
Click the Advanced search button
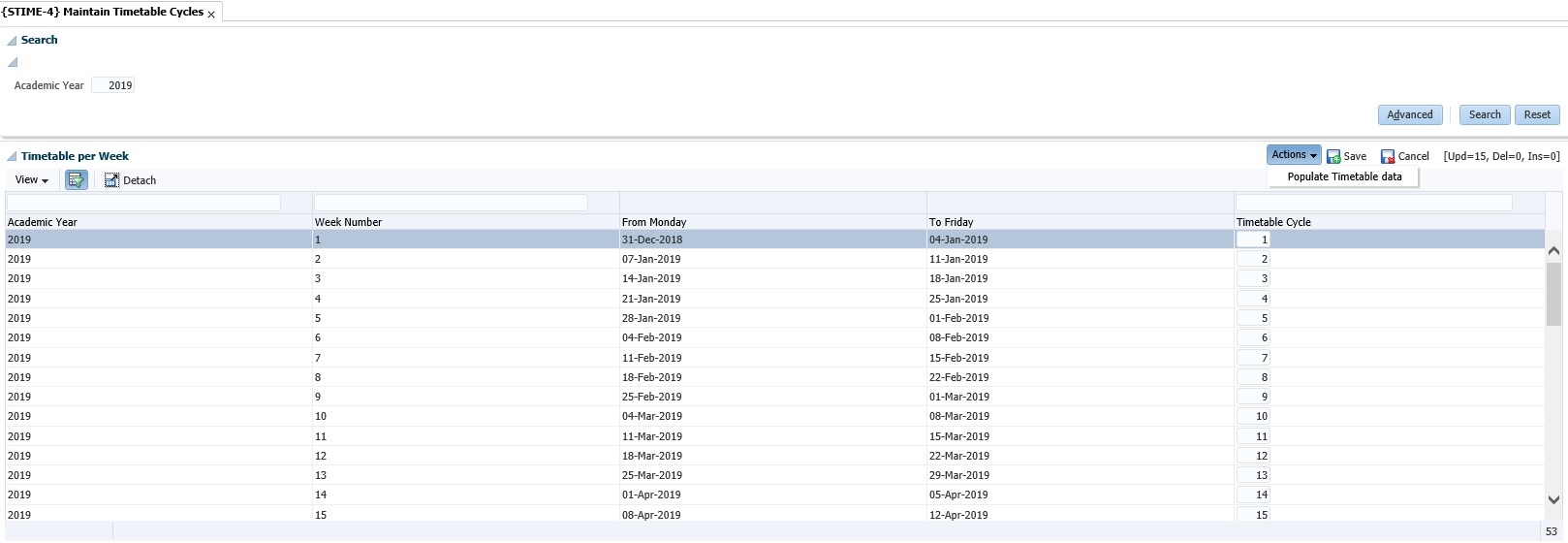coord(1409,114)
